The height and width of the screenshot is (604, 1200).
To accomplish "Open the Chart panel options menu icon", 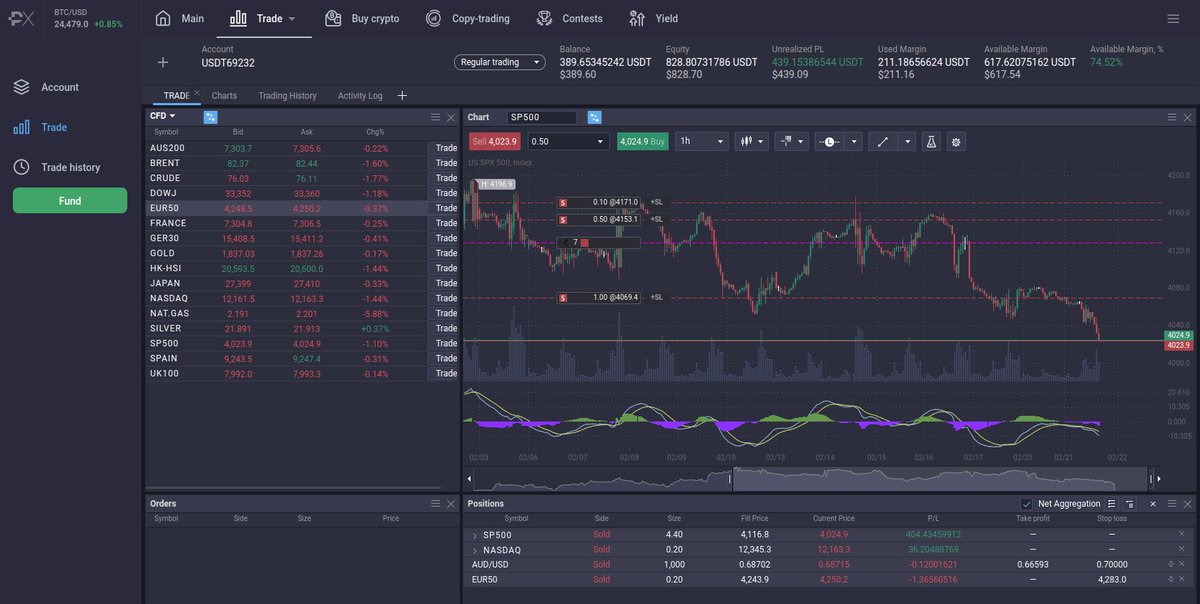I will tap(1173, 117).
